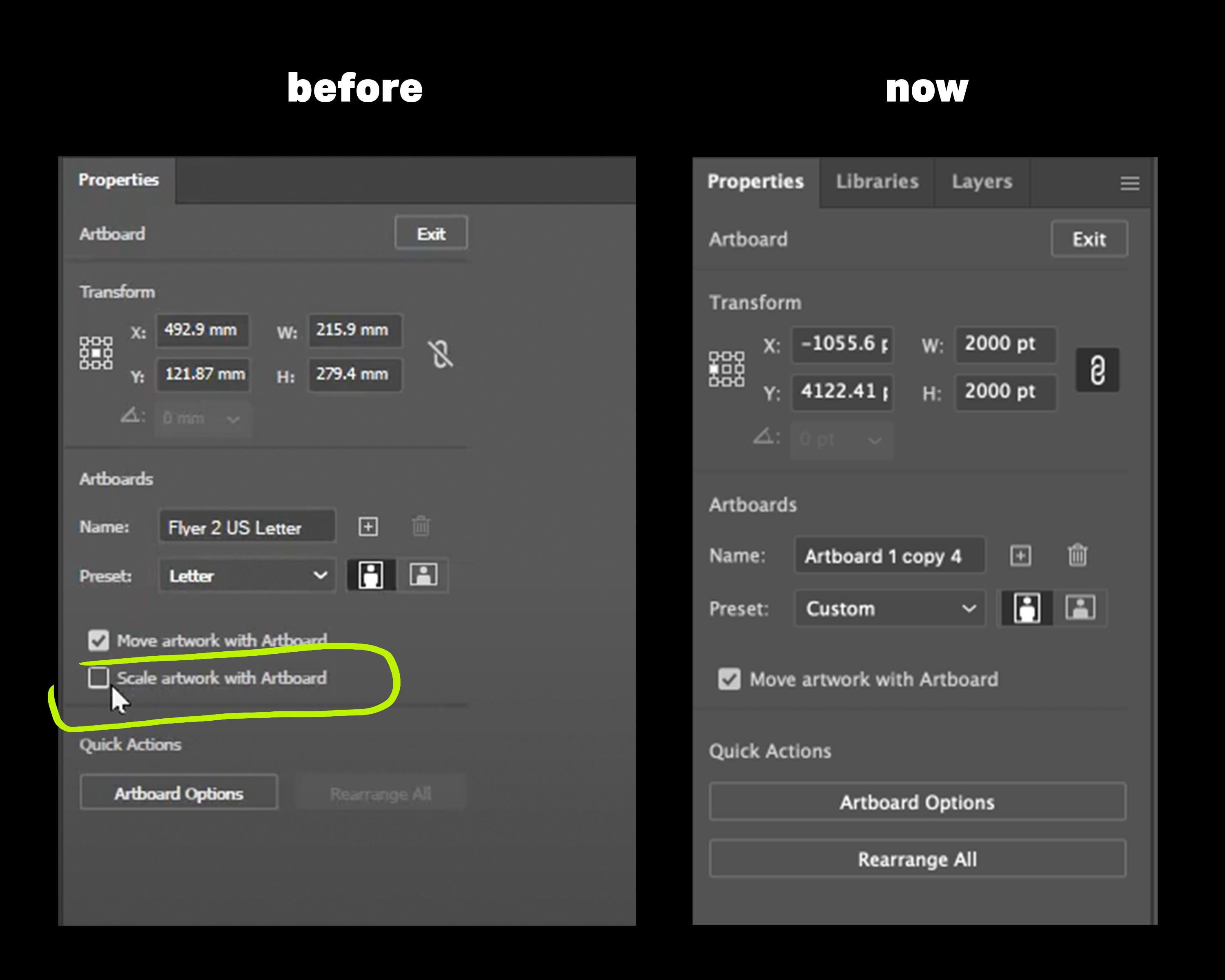Click new artboard icon beside Flyer 2 US Letter
1225x980 pixels.
tap(368, 527)
